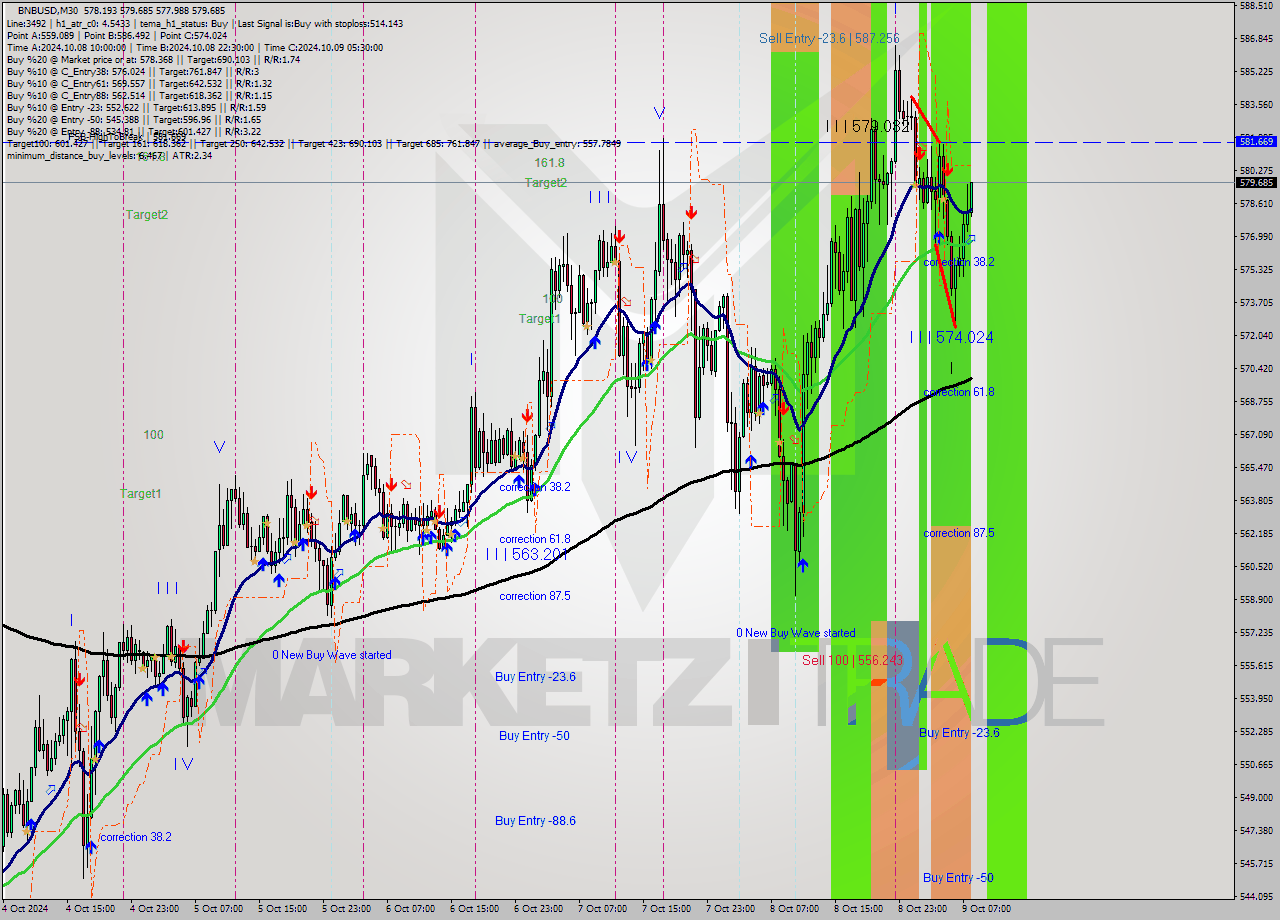Click the '8 Oct 07:00' time axis label

coord(795,909)
